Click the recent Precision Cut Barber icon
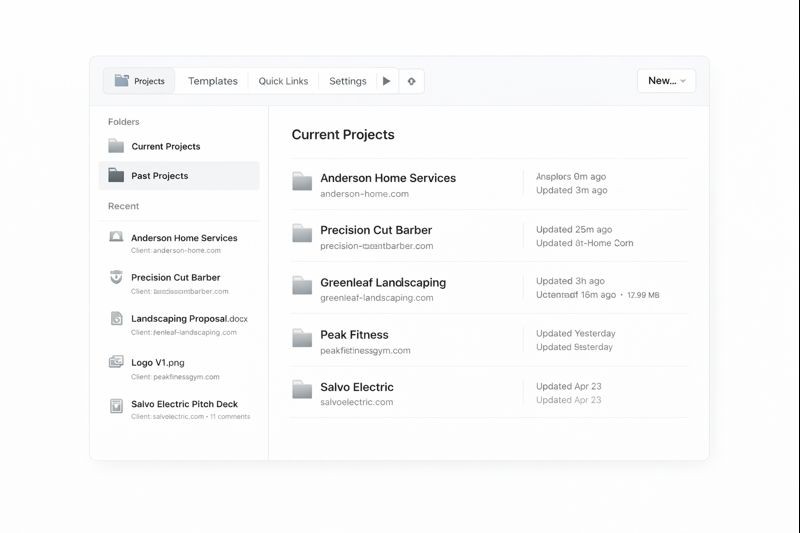The width and height of the screenshot is (800, 533). 116,277
